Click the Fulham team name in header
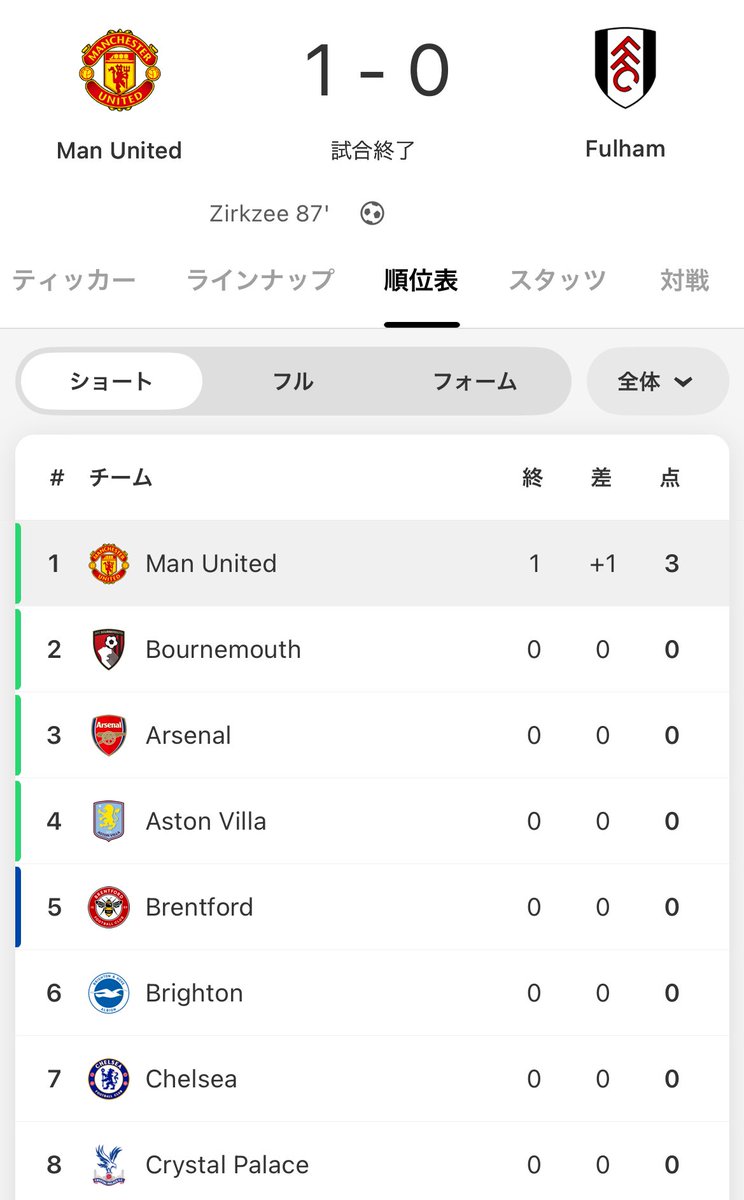Screen dimensions: 744x1200 (x=625, y=149)
